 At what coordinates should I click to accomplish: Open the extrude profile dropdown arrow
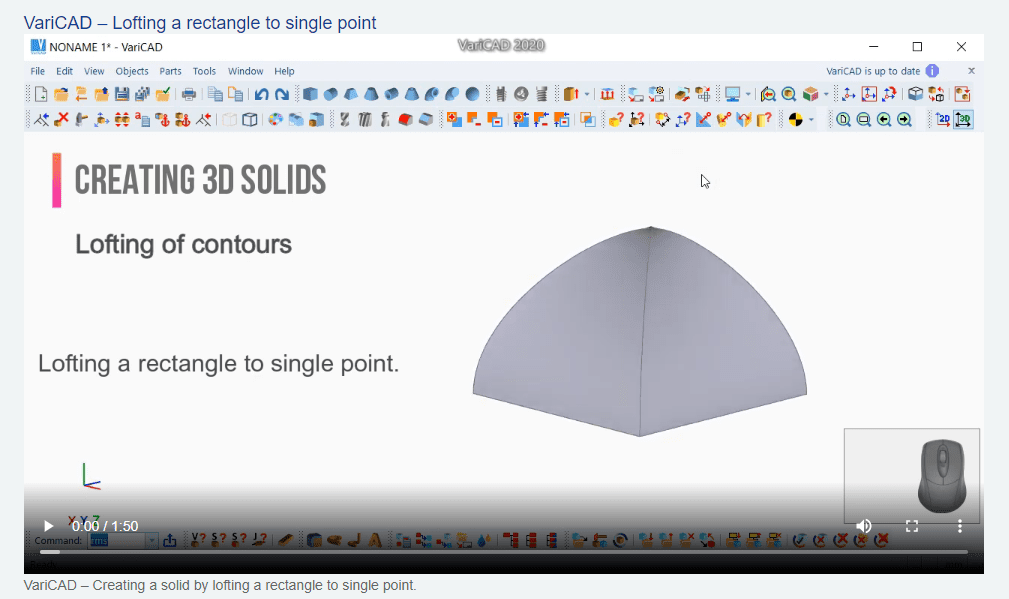coord(587,95)
